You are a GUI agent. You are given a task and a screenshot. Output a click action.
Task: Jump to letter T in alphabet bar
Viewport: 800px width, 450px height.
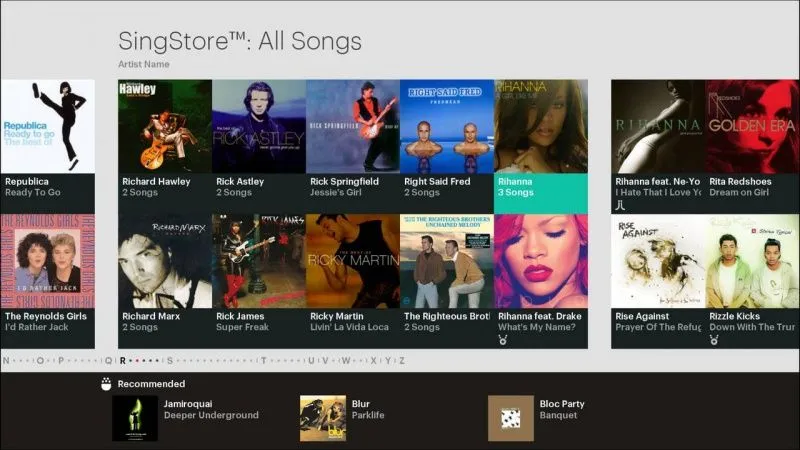(x=263, y=360)
